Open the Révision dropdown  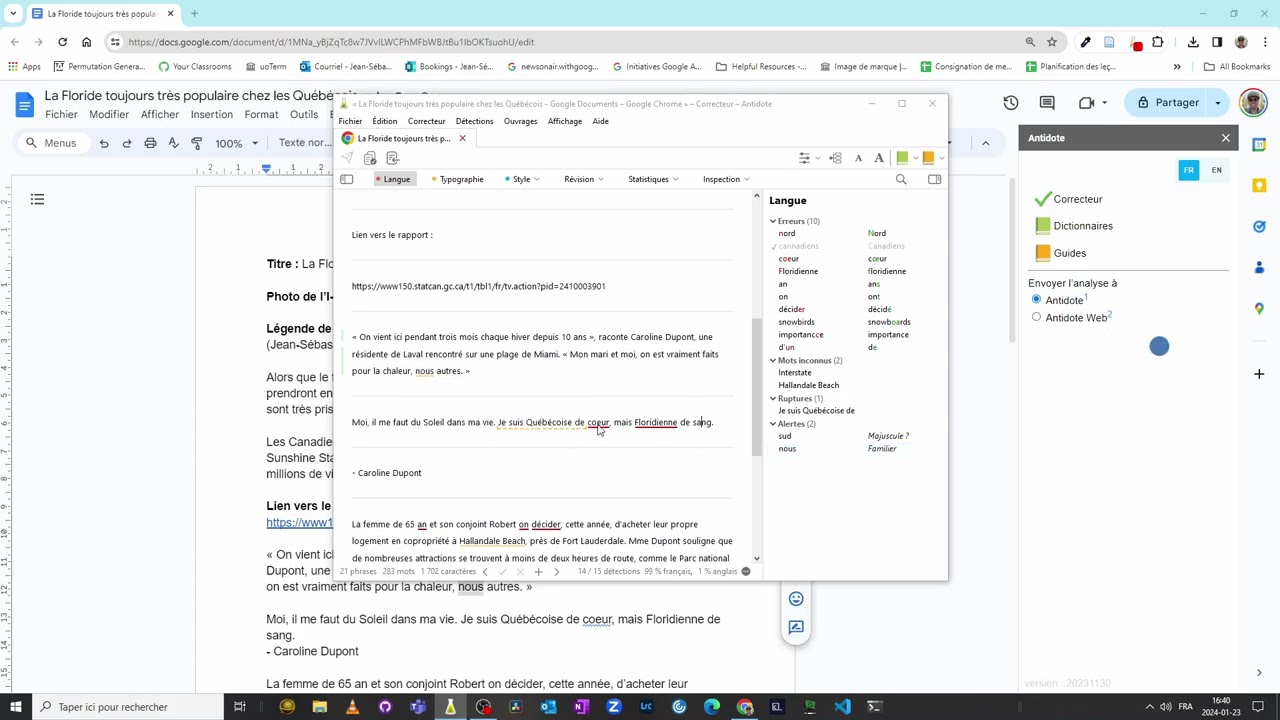584,180
